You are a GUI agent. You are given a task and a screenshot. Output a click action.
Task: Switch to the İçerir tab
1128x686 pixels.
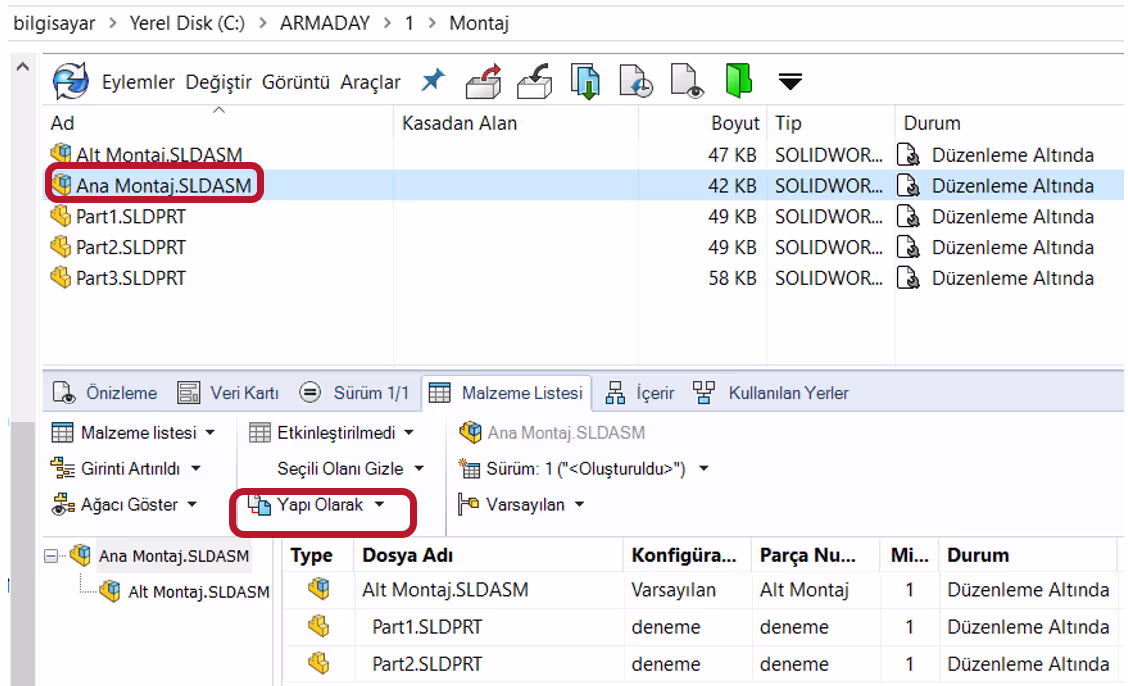pos(640,393)
